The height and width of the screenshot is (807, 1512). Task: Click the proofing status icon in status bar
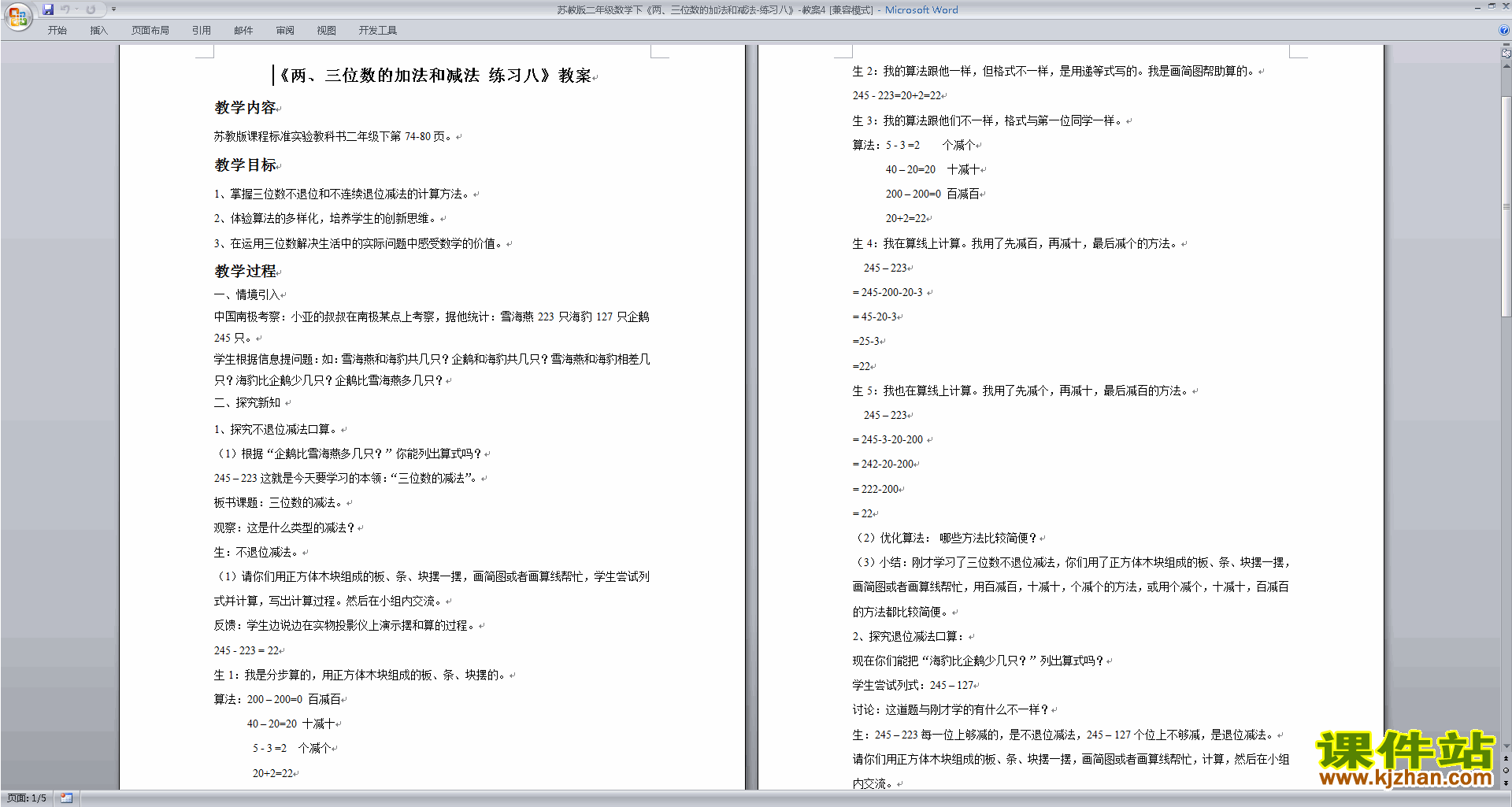coord(66,798)
